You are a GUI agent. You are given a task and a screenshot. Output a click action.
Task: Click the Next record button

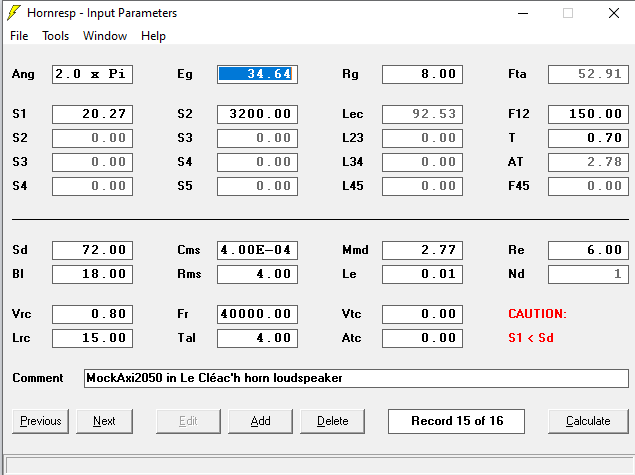pos(104,421)
